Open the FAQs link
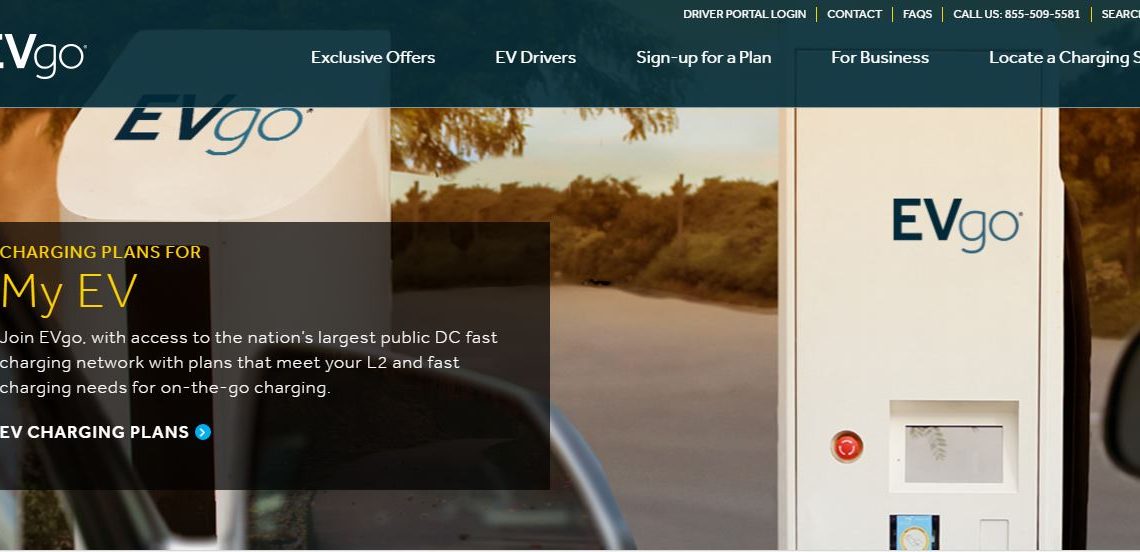 918,14
